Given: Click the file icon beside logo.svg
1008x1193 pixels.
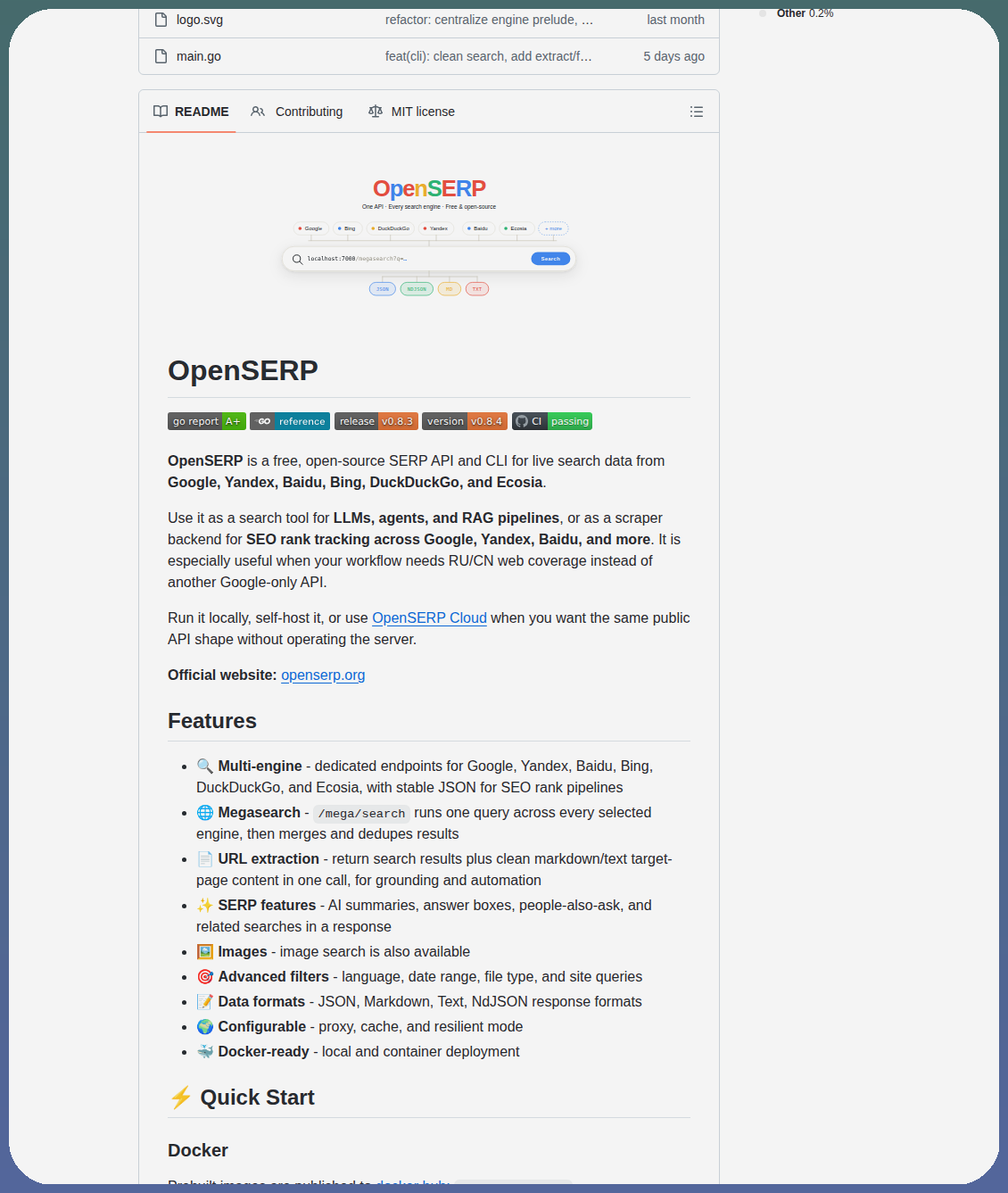Looking at the screenshot, I should tap(161, 20).
